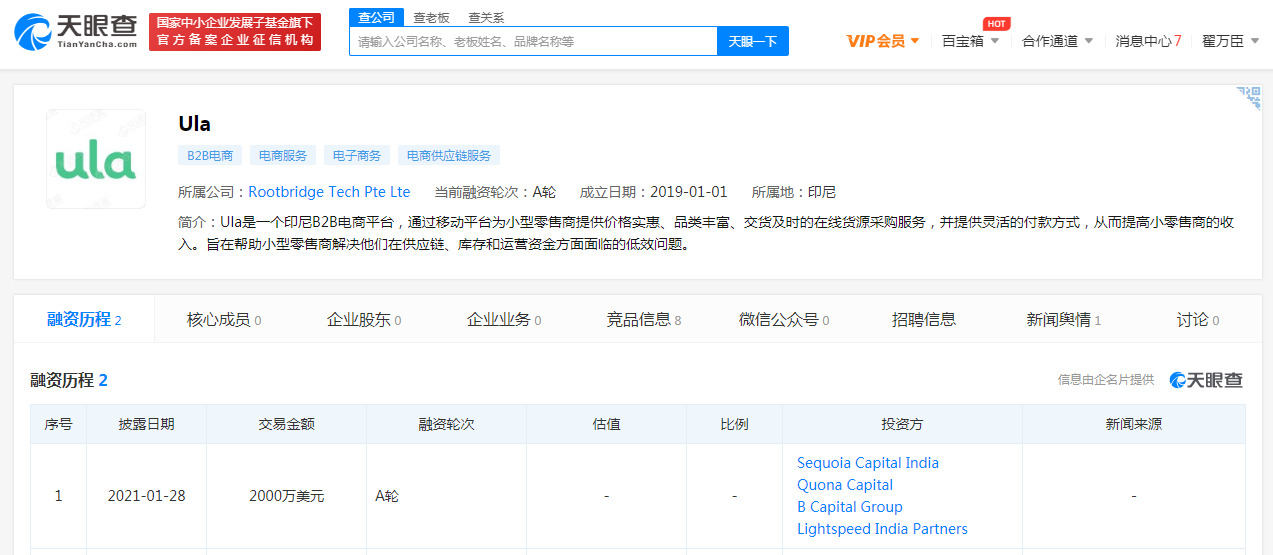Click the 信息由企名片提供 source note

pyautogui.click(x=1106, y=380)
